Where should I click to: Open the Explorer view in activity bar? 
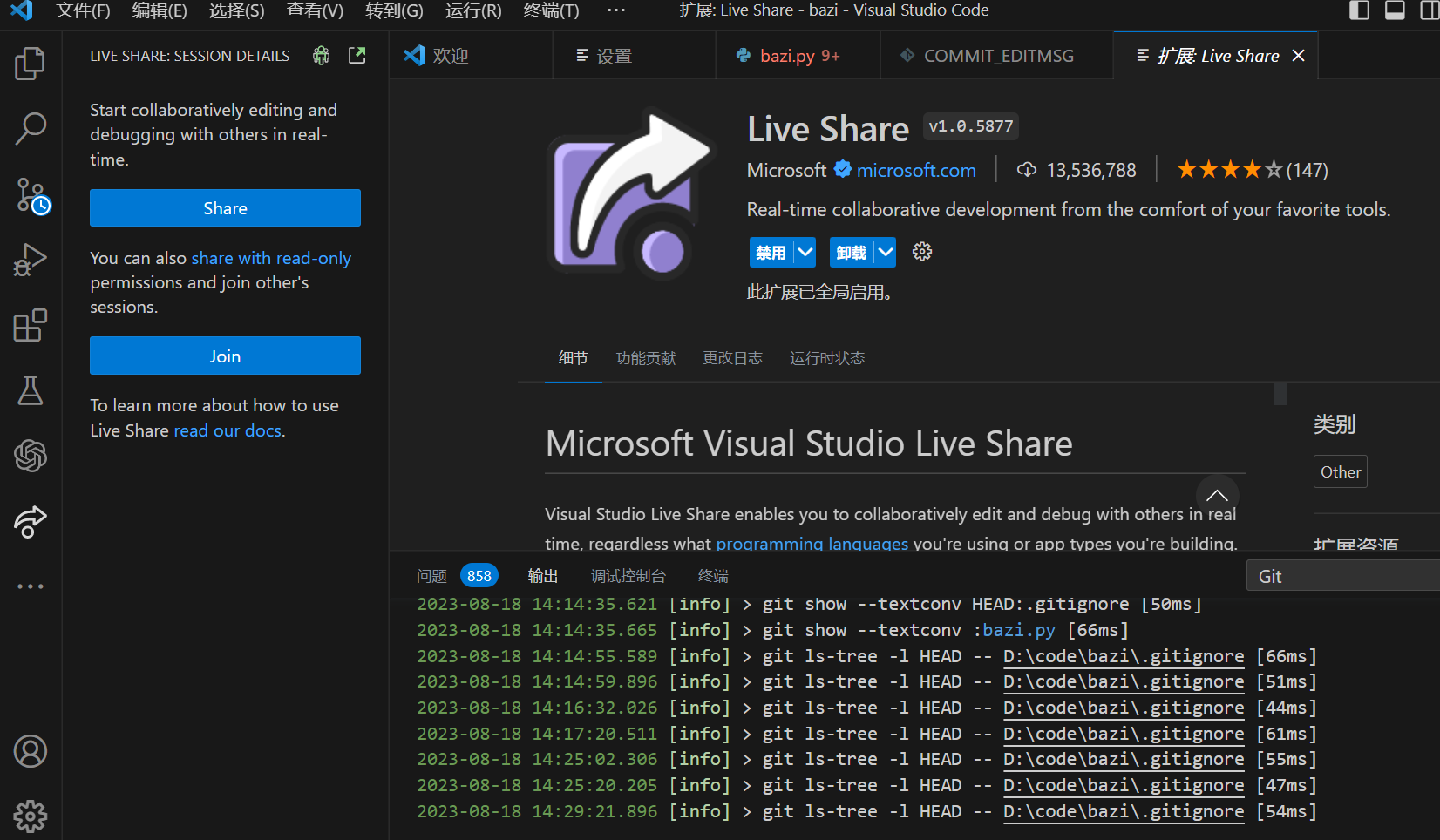coord(31,64)
